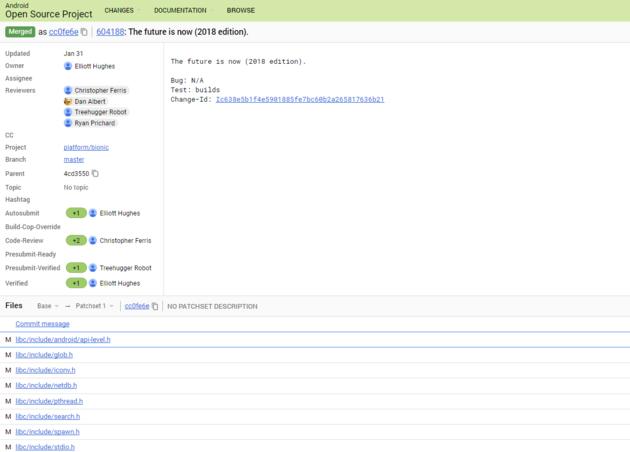Open the Change-Id link in commit message
630x452 pixels.
(x=299, y=100)
